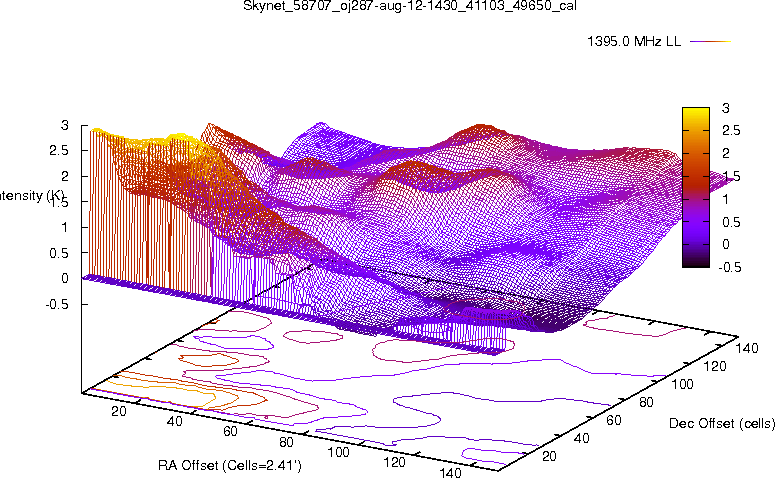Pick the value -0.5 on the color bar scale
The width and height of the screenshot is (775, 478).
pyautogui.click(x=730, y=267)
